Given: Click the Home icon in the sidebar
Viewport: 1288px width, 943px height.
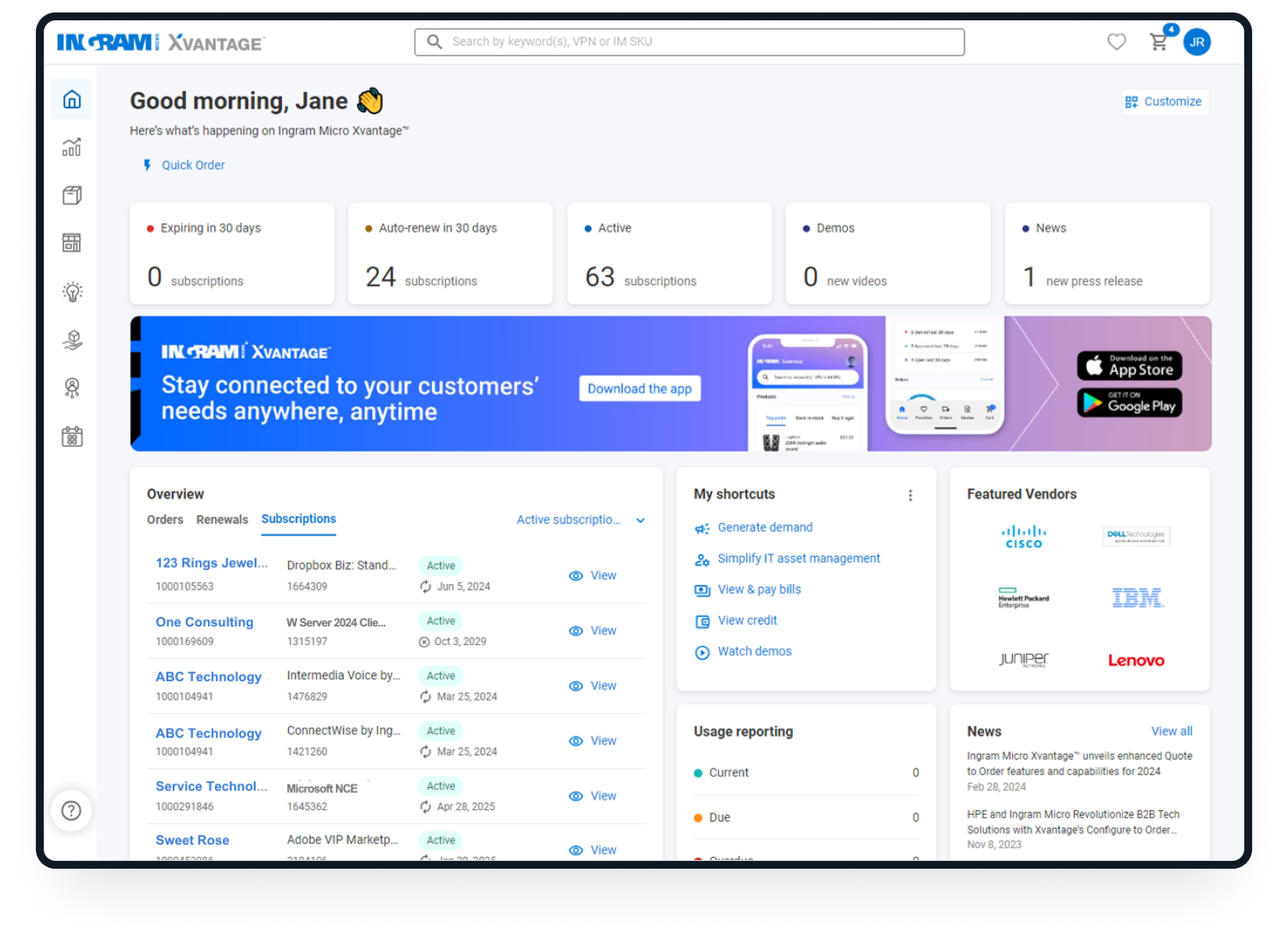Looking at the screenshot, I should [72, 99].
